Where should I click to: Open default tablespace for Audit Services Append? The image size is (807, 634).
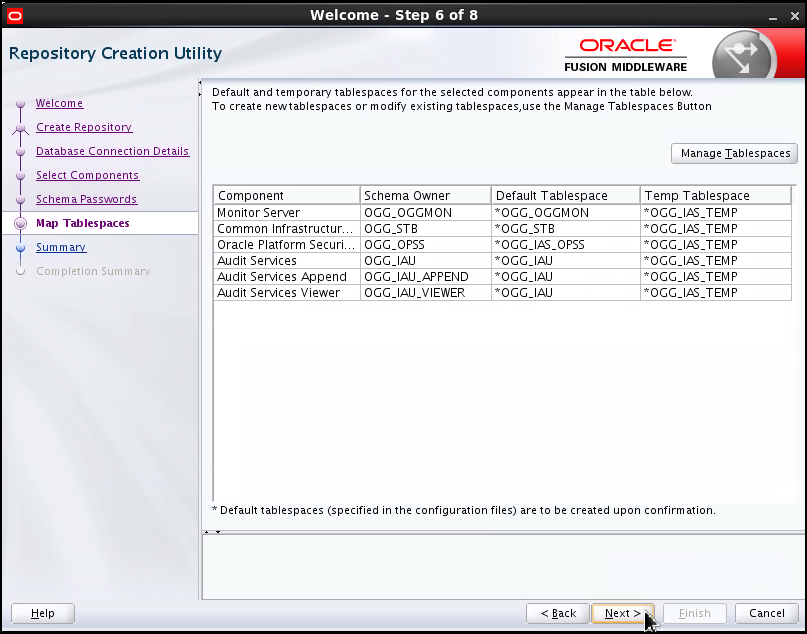566,276
